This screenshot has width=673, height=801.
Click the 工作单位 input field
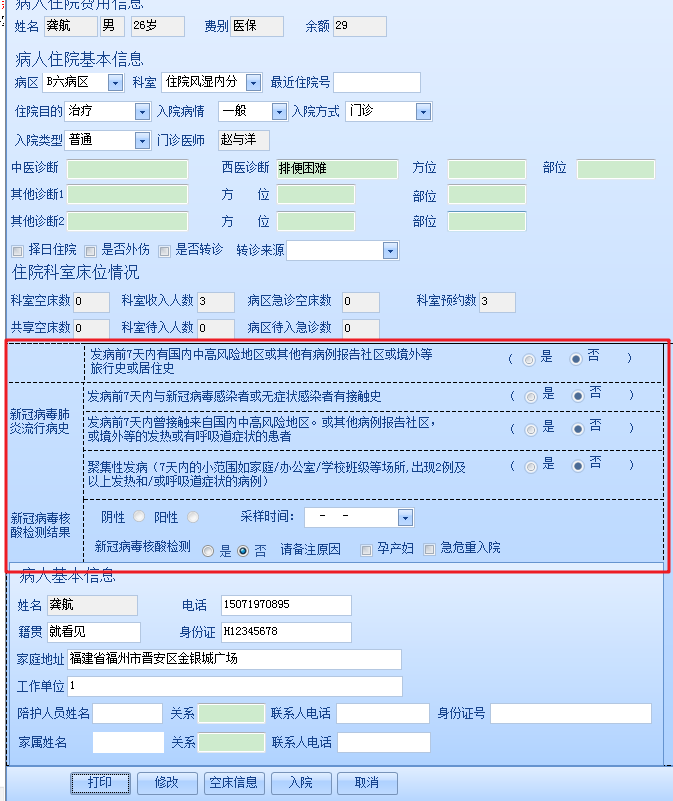(235, 687)
